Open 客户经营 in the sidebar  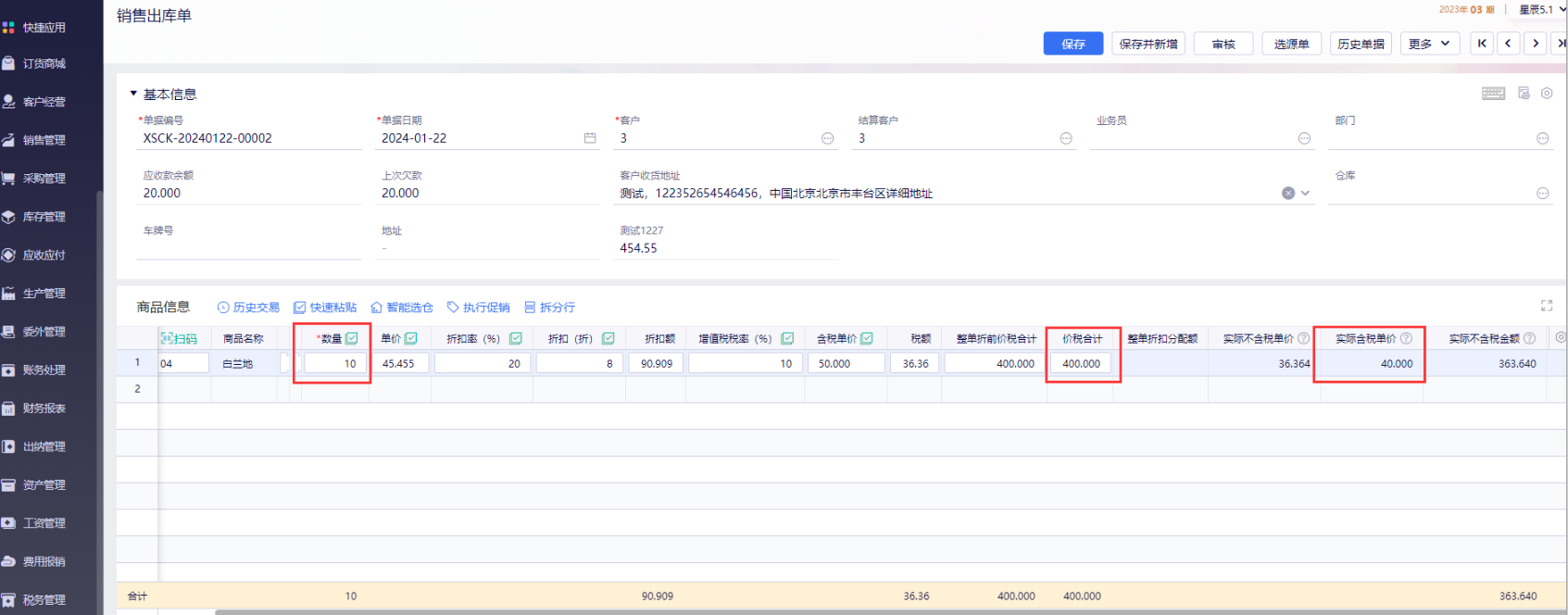click(x=44, y=102)
